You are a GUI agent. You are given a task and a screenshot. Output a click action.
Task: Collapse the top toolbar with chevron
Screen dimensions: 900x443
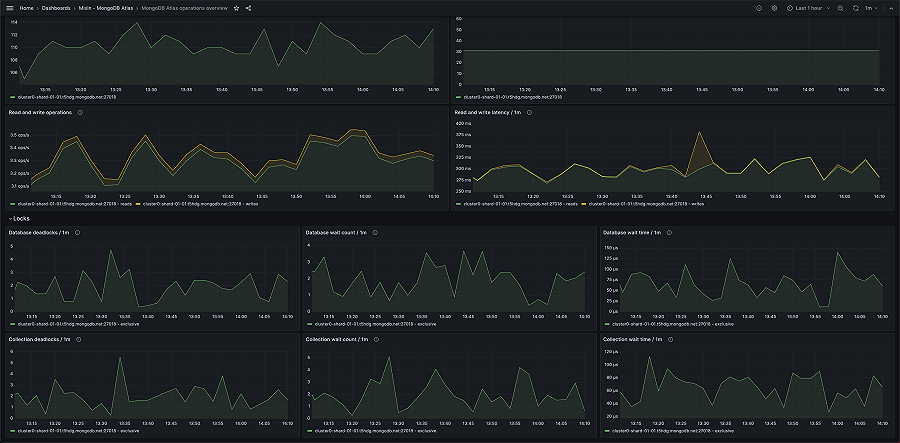(x=890, y=8)
